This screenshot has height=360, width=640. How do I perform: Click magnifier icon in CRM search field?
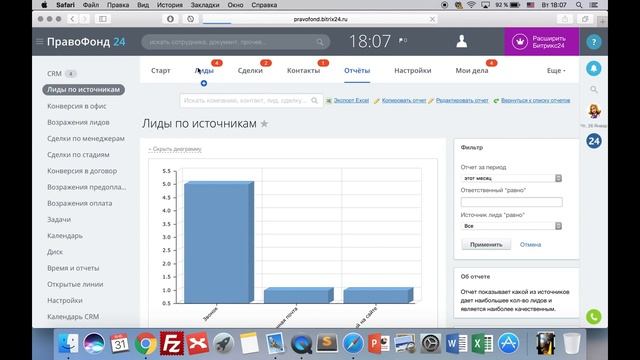coord(314,100)
